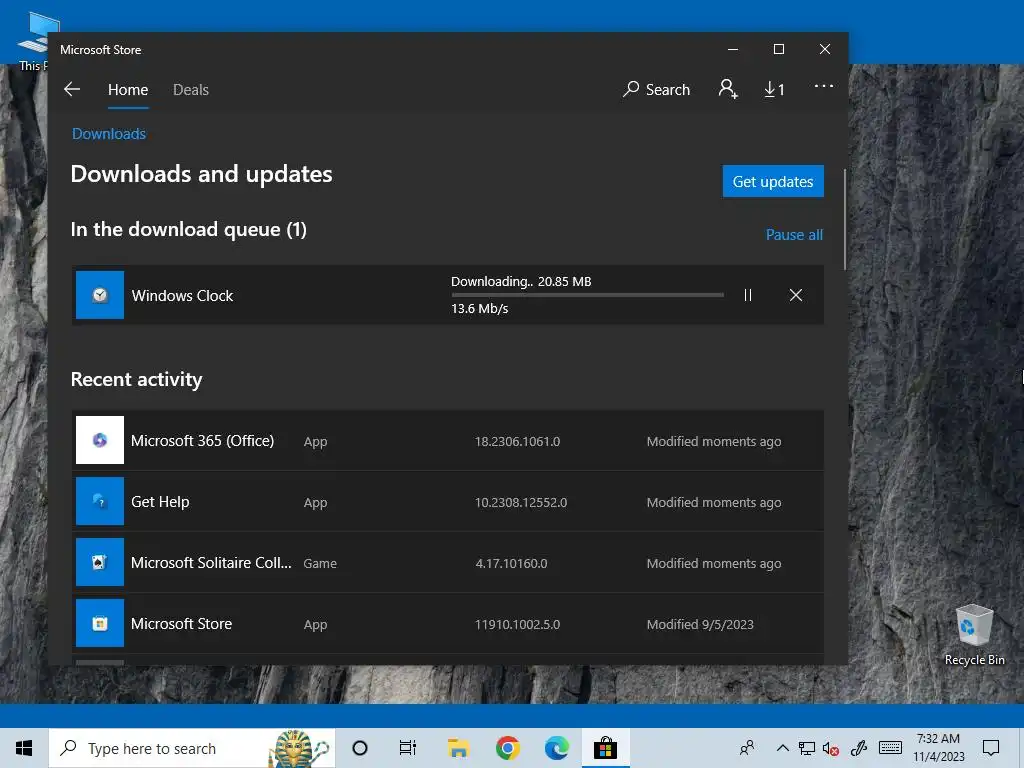
Task: Cancel the Windows Clock download
Action: (x=795, y=295)
